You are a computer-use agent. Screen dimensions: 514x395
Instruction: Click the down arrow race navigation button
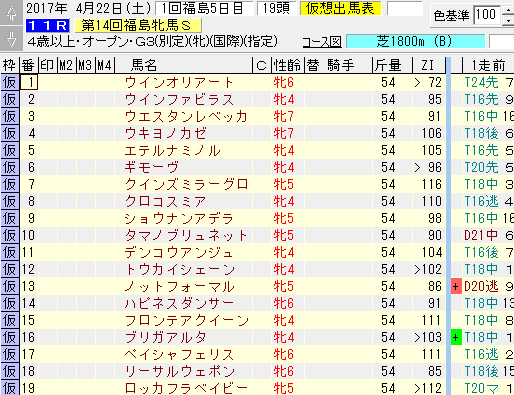(11, 39)
